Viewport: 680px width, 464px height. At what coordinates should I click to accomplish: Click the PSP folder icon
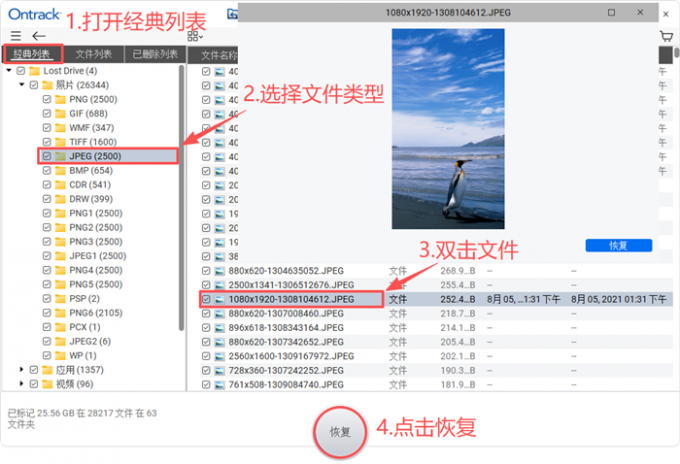pos(60,299)
